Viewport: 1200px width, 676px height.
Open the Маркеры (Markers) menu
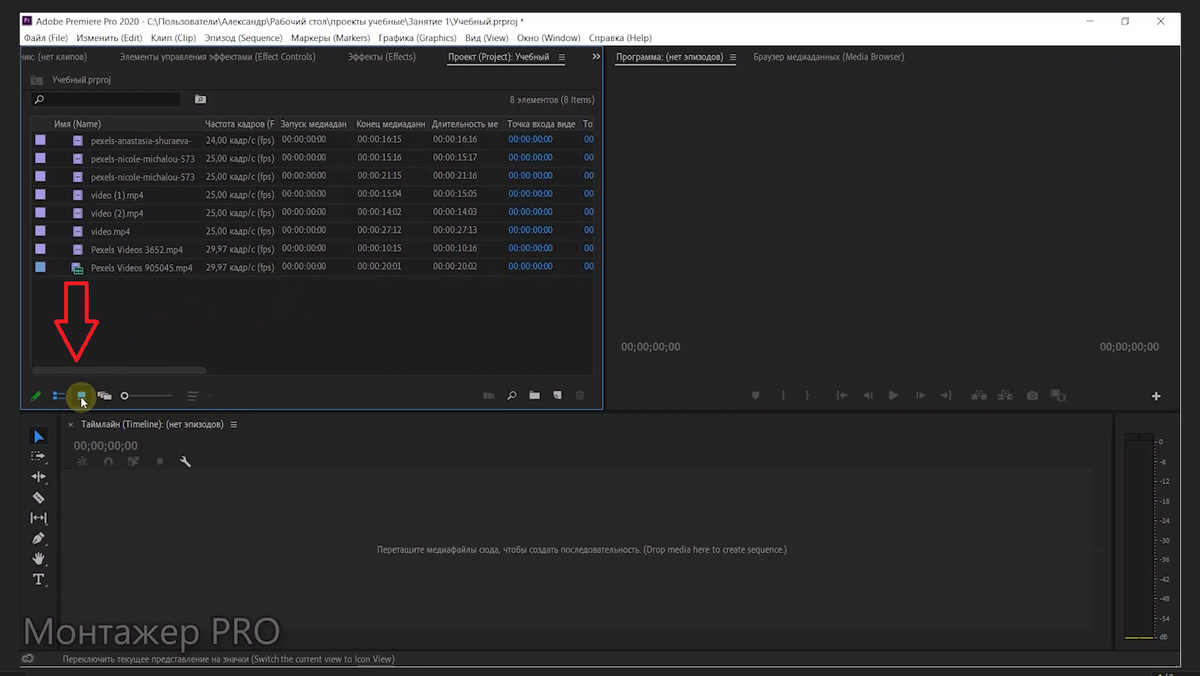coord(330,38)
